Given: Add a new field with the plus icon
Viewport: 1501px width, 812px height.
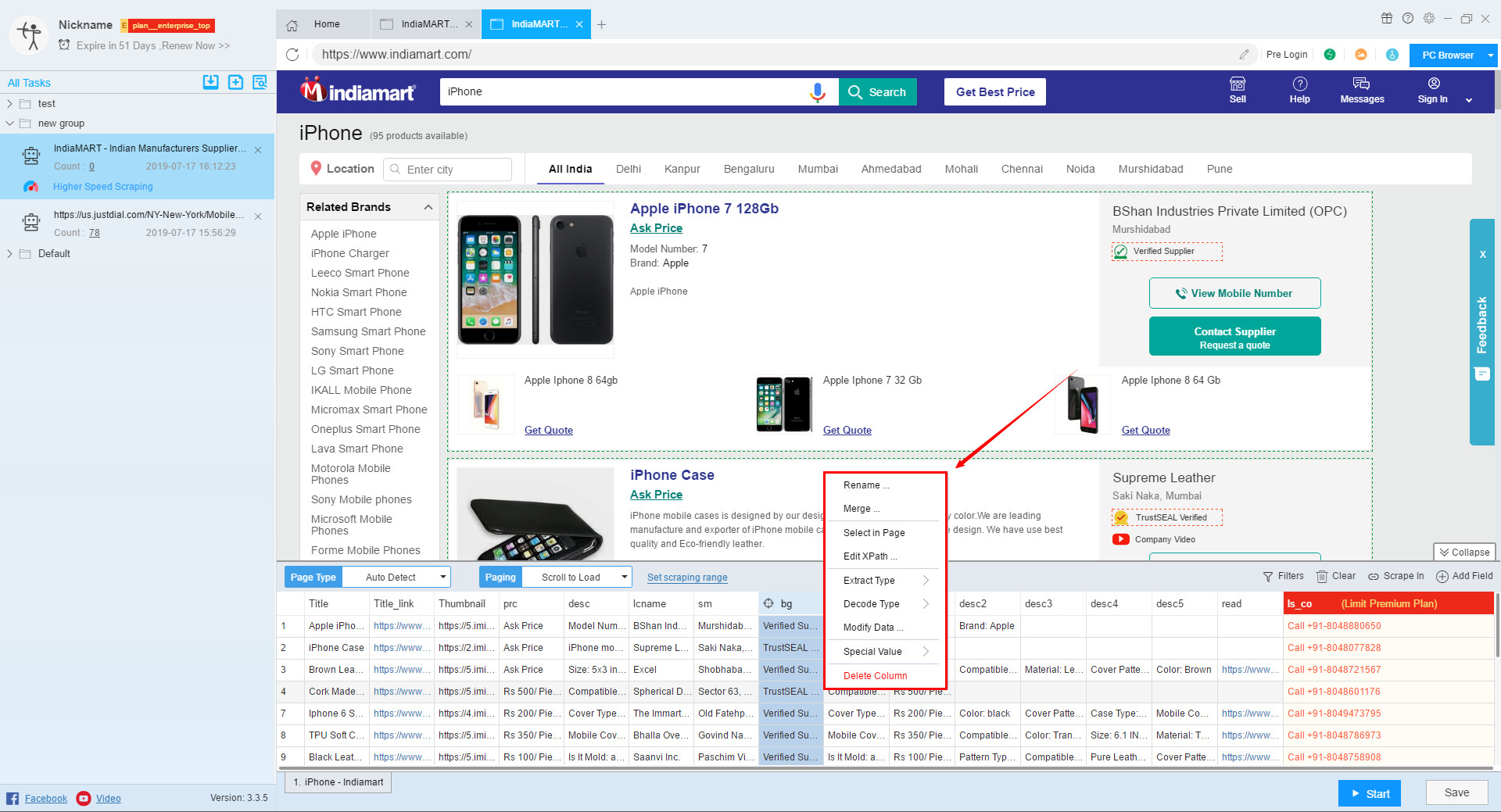Looking at the screenshot, I should 1442,576.
